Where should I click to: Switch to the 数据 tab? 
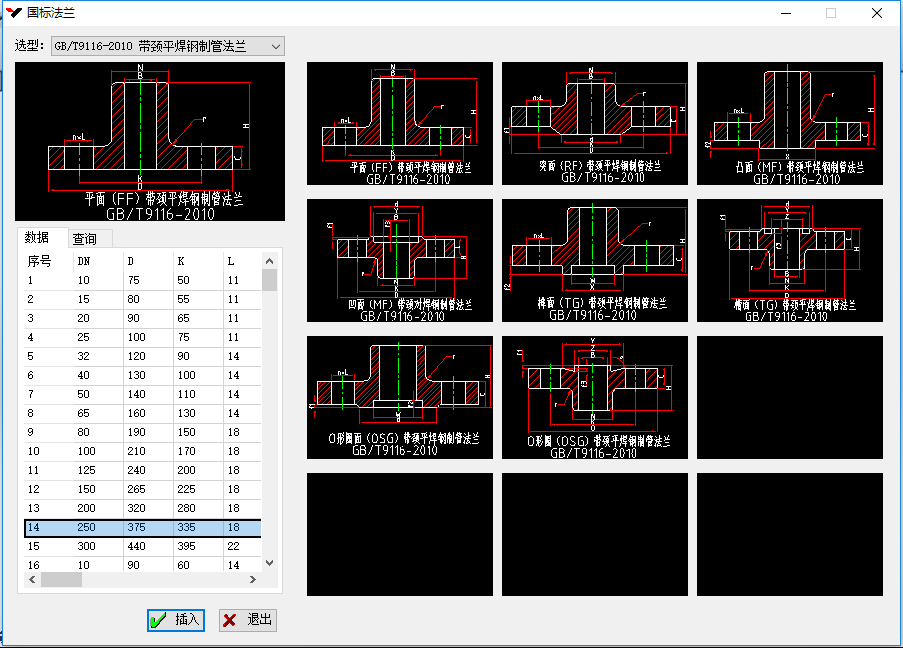tap(37, 238)
